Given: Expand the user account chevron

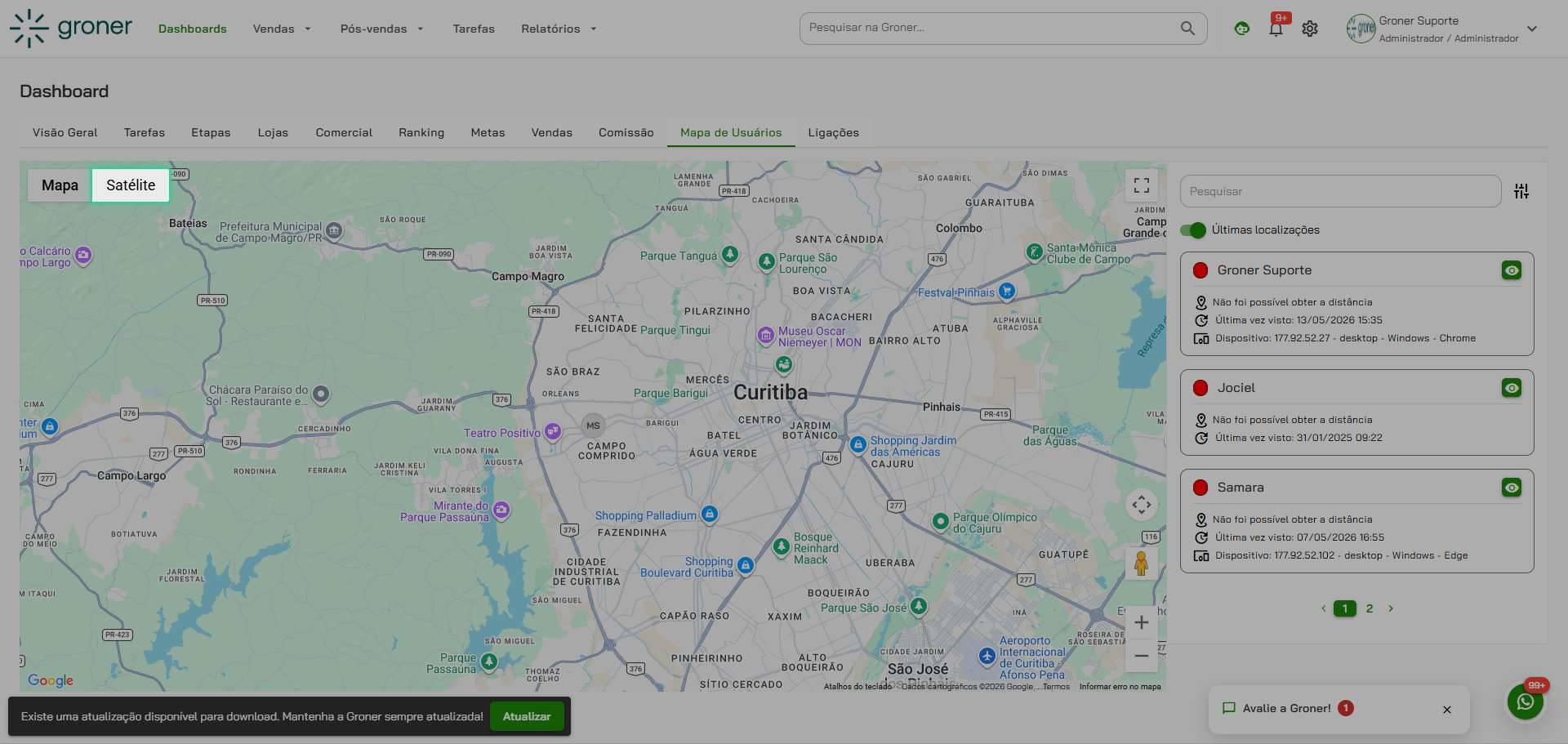Looking at the screenshot, I should point(1532,29).
